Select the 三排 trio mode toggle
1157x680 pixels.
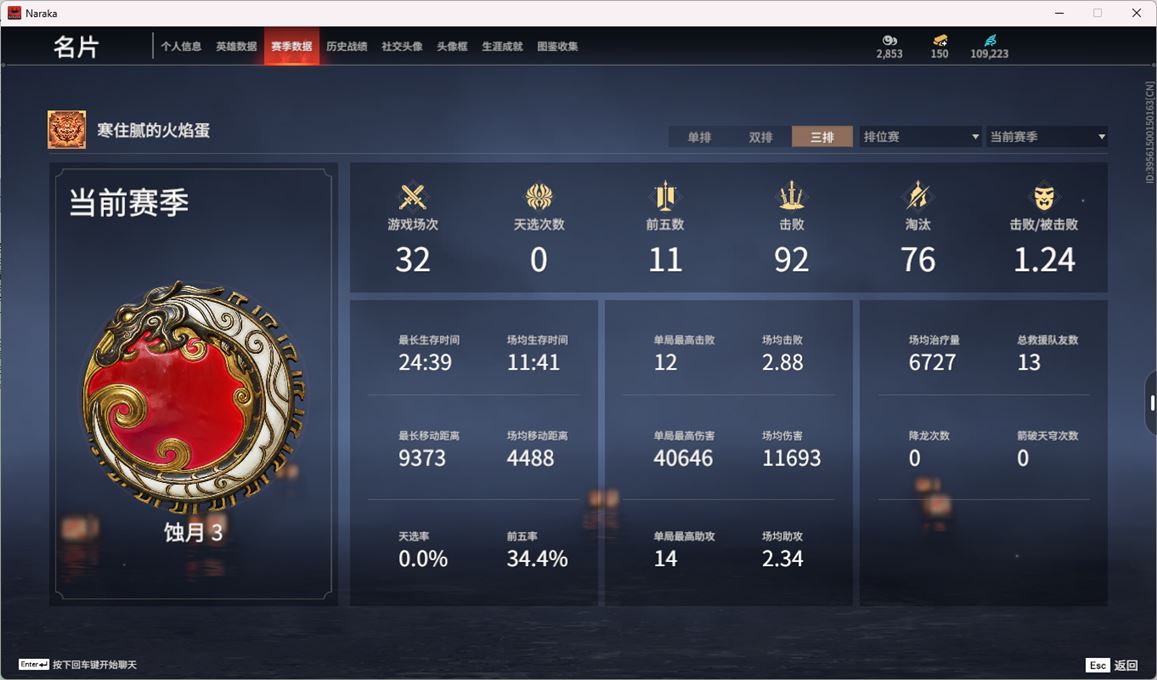click(822, 136)
